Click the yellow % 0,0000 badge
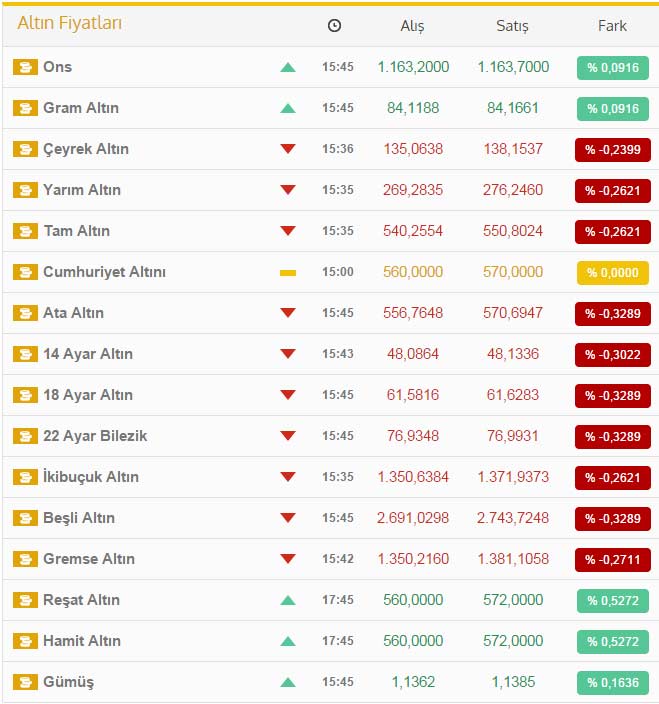The image size is (659, 704). (x=613, y=273)
